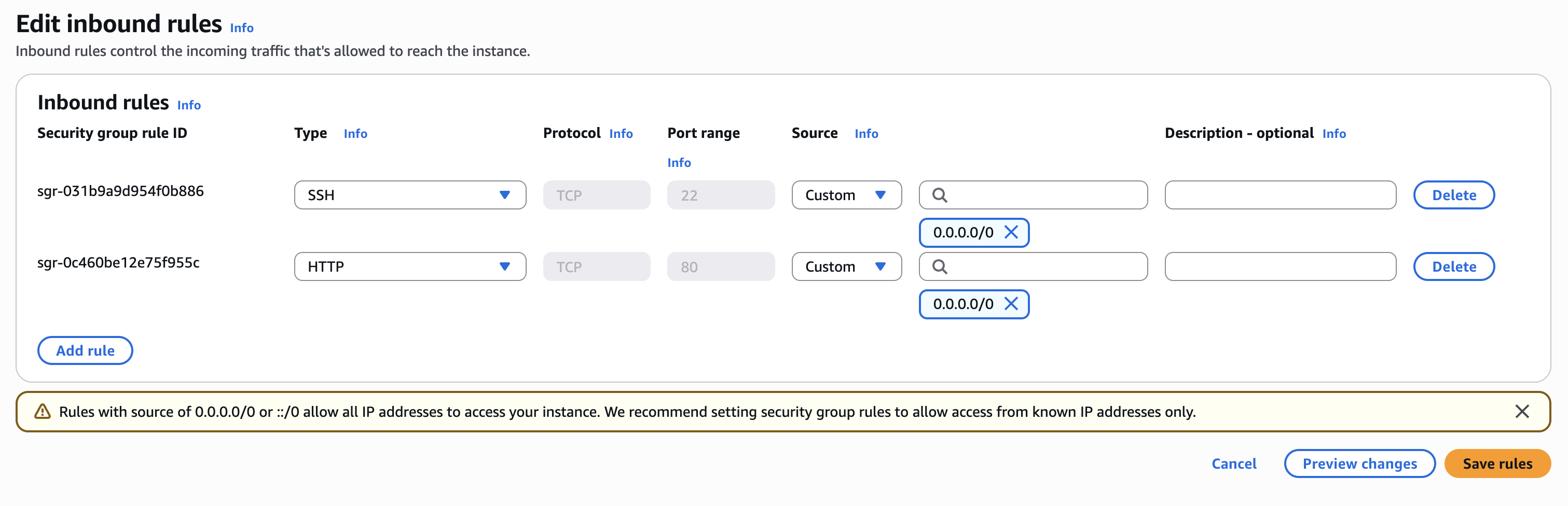The height and width of the screenshot is (506, 1568).
Task: Save the inbound rules
Action: tap(1497, 464)
